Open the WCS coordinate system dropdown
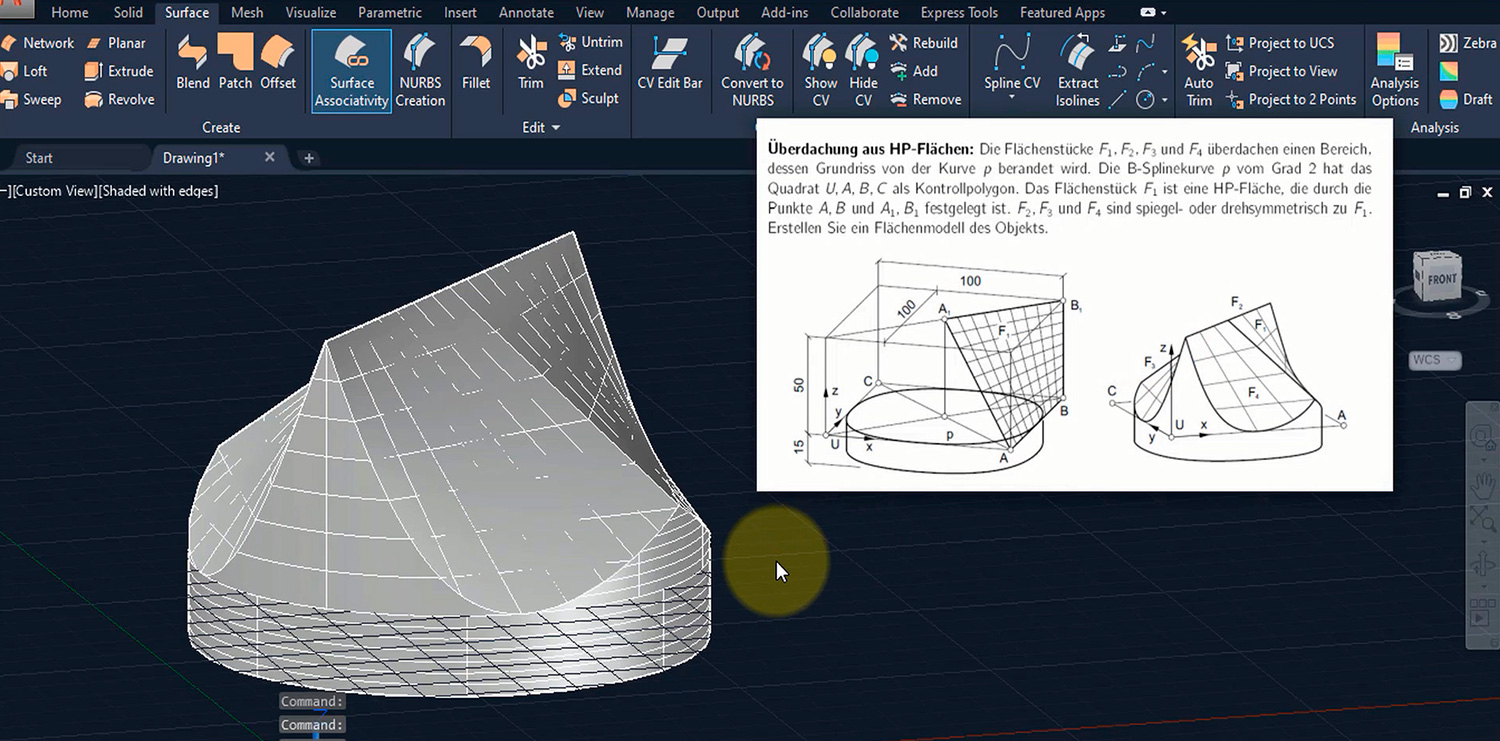1500x741 pixels. pyautogui.click(x=1436, y=360)
